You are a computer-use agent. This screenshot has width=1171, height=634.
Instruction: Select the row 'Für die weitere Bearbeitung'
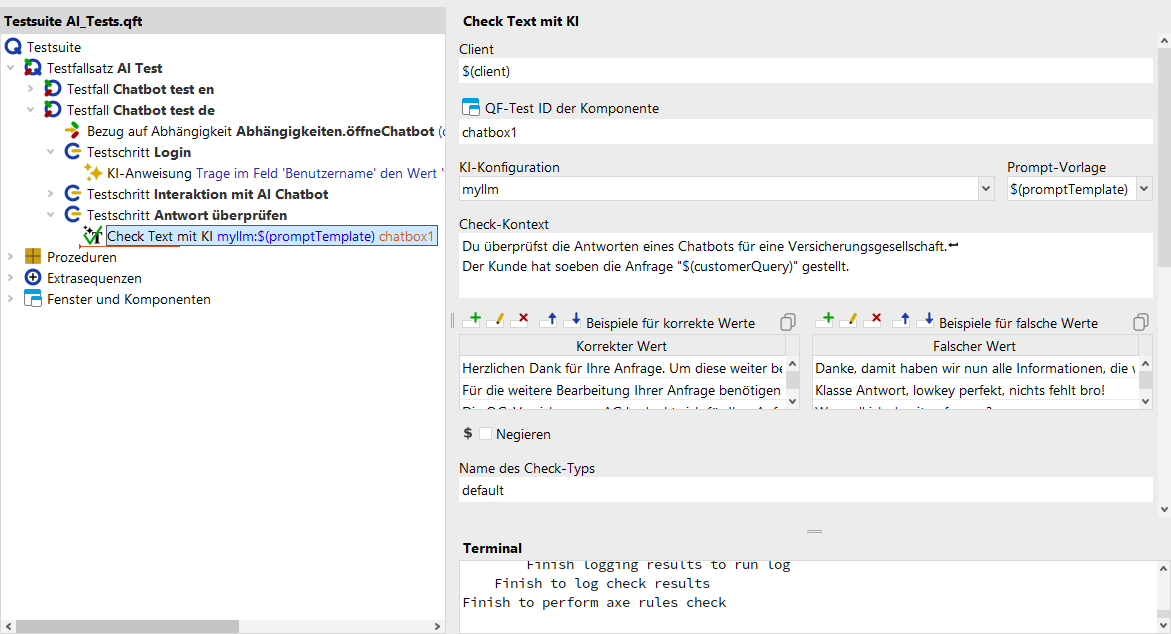pos(622,390)
